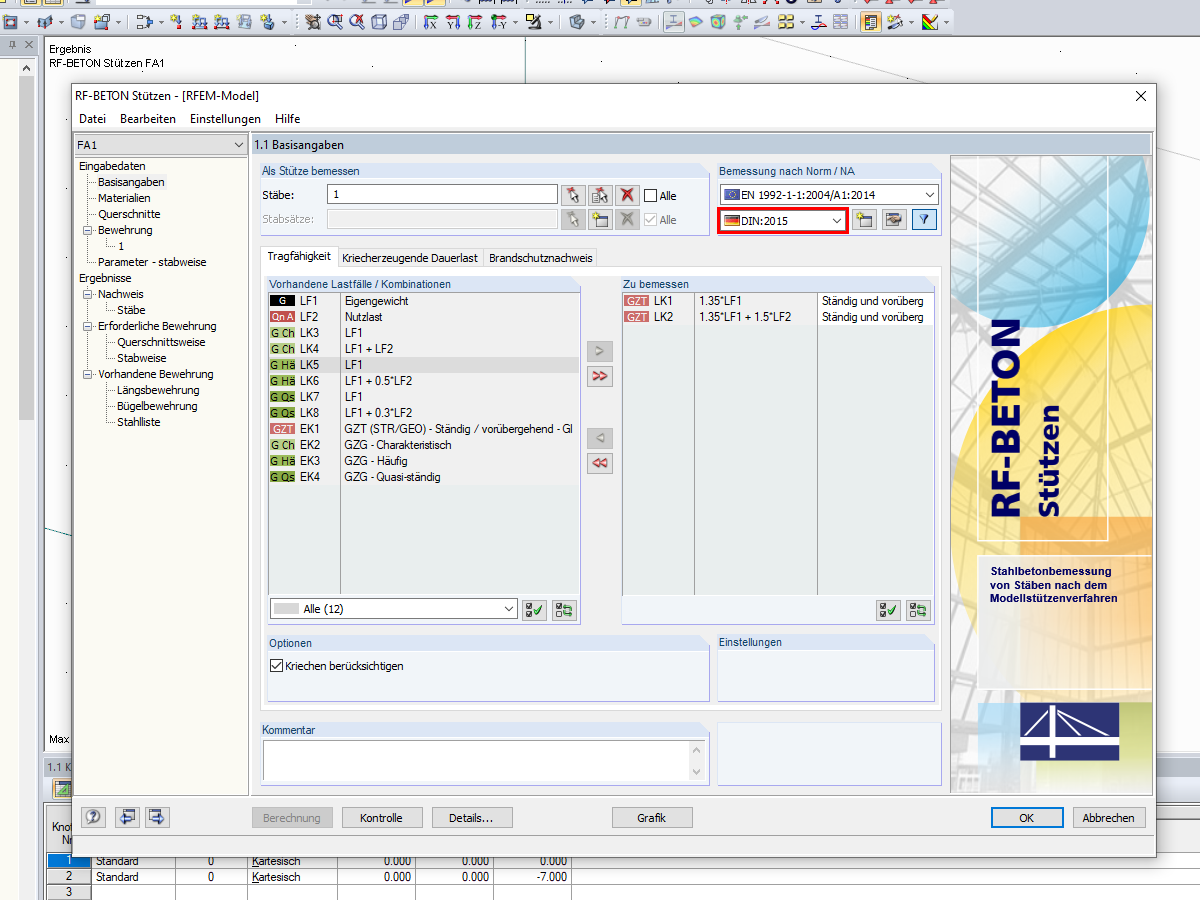Image resolution: width=1200 pixels, height=900 pixels.
Task: Add all load cases with double right arrow
Action: tap(600, 376)
